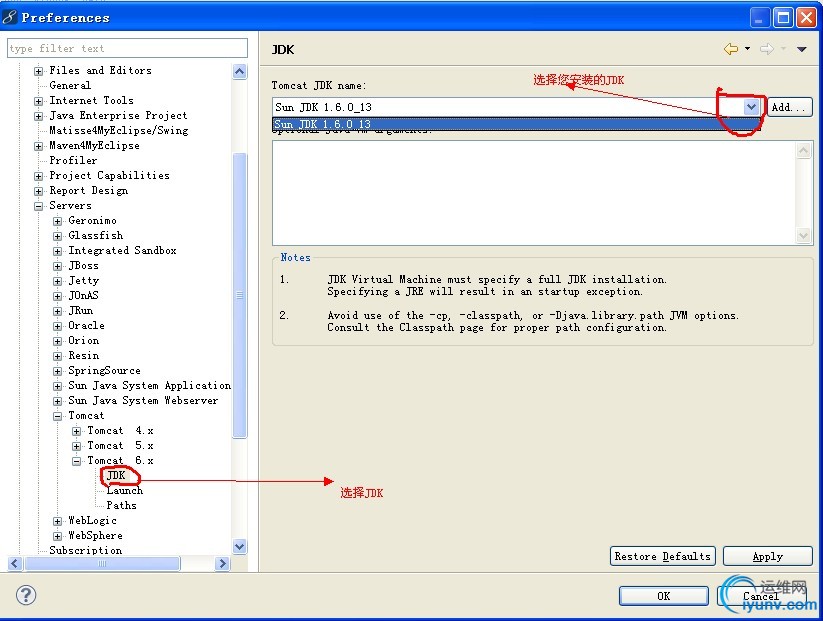Click tree horizontal scrollbar left arrow

click(15, 563)
